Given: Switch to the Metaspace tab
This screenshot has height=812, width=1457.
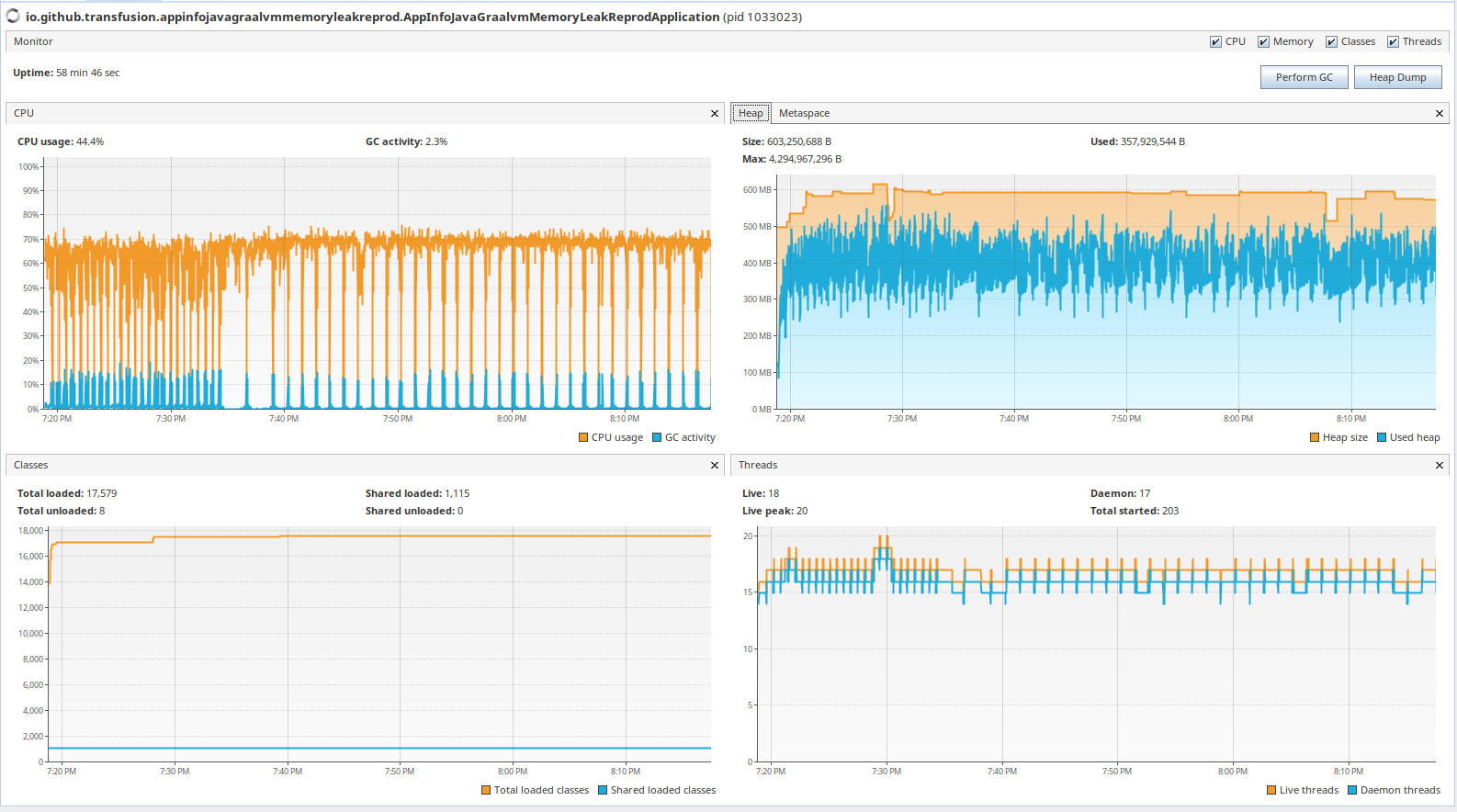Looking at the screenshot, I should 804,113.
